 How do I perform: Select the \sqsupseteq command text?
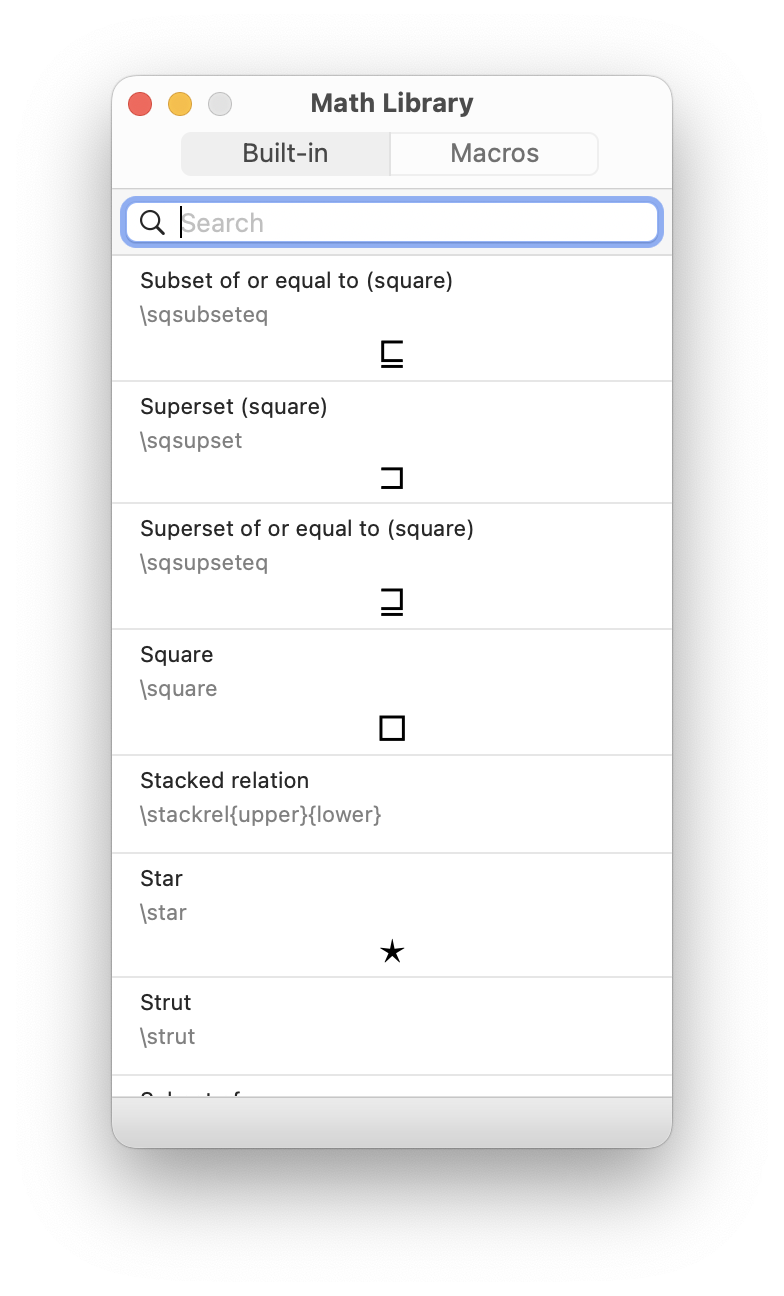point(204,563)
